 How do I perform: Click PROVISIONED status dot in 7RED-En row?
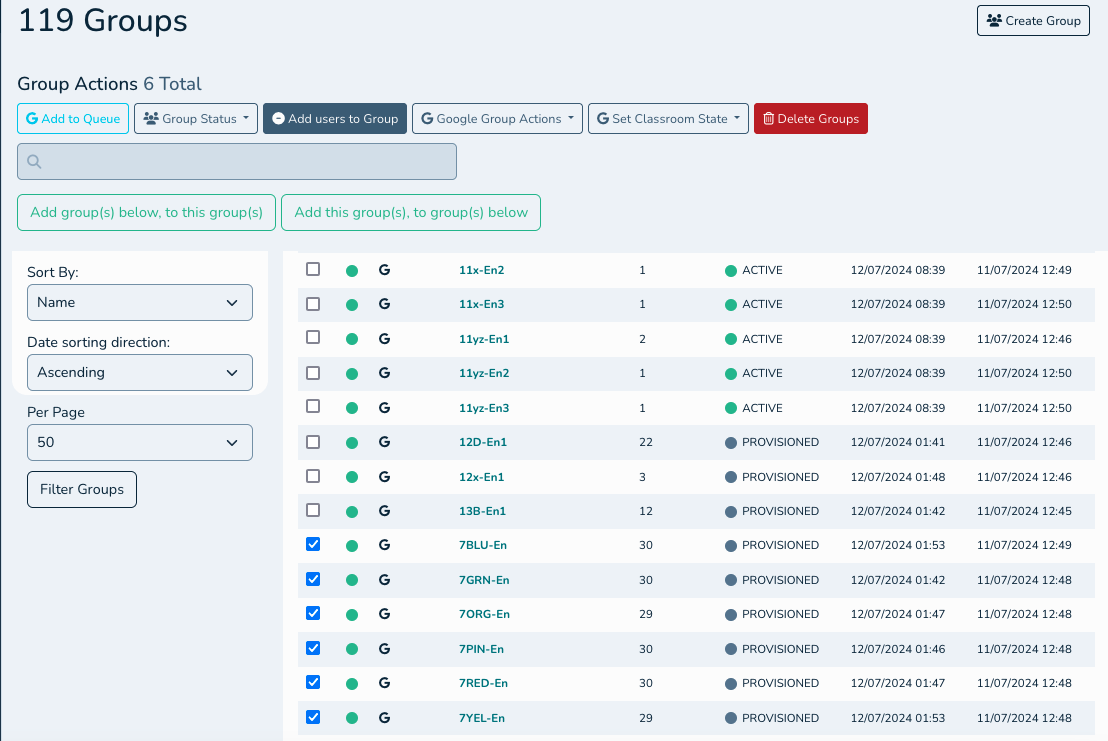point(731,683)
